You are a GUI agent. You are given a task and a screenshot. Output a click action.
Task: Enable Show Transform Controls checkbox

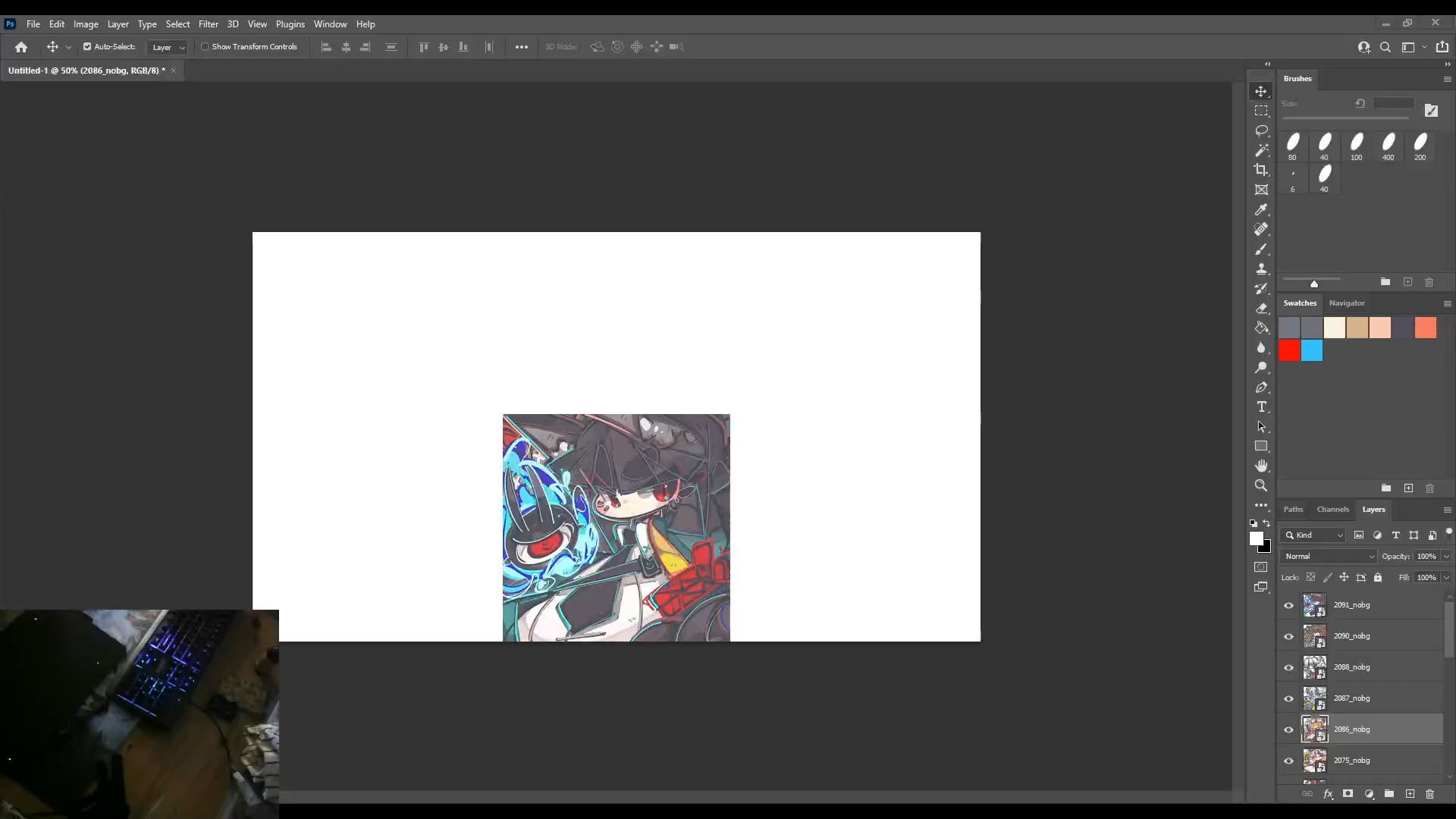pos(205,47)
